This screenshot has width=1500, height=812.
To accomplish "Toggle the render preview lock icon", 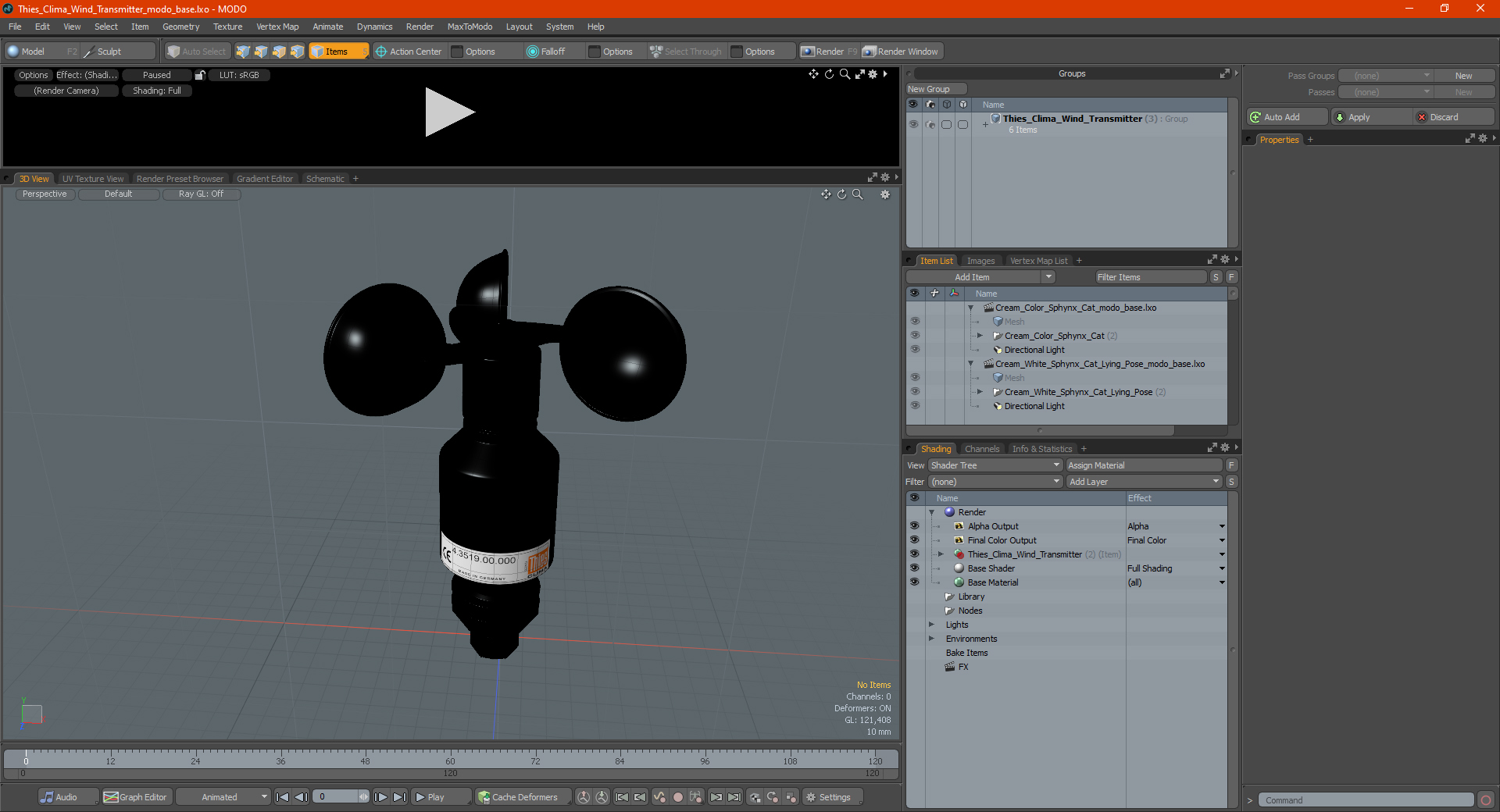I will click(x=200, y=75).
